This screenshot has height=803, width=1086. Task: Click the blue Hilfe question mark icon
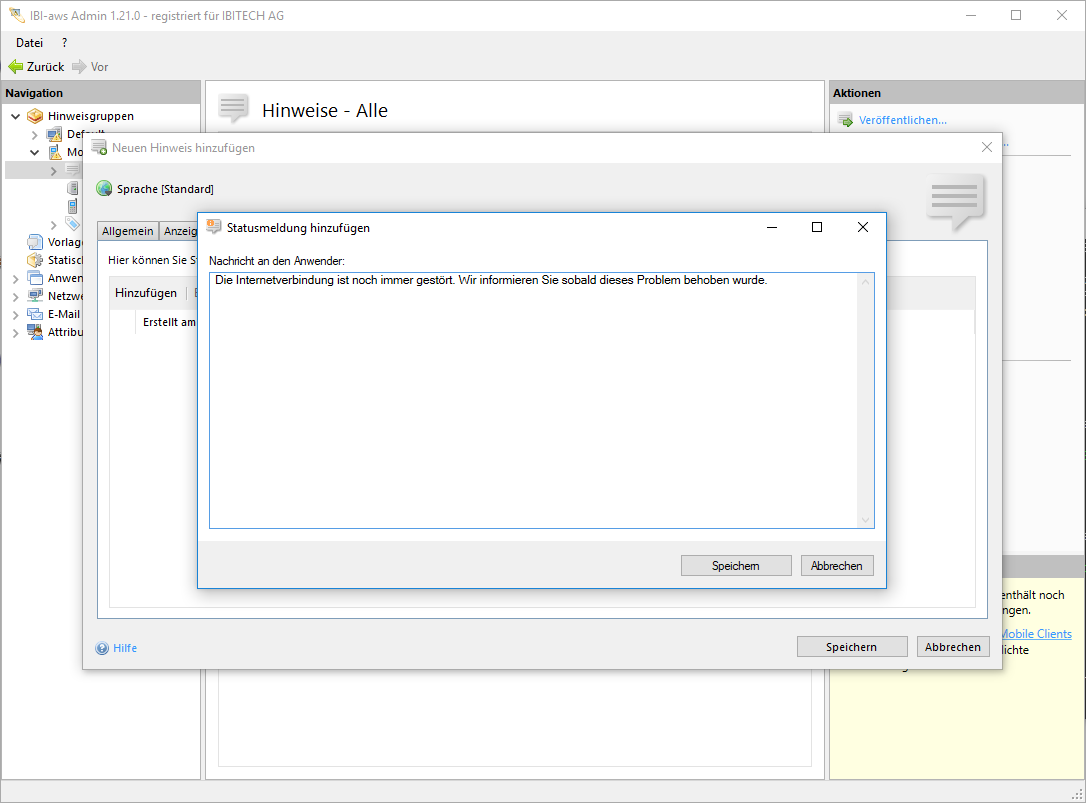pos(102,648)
